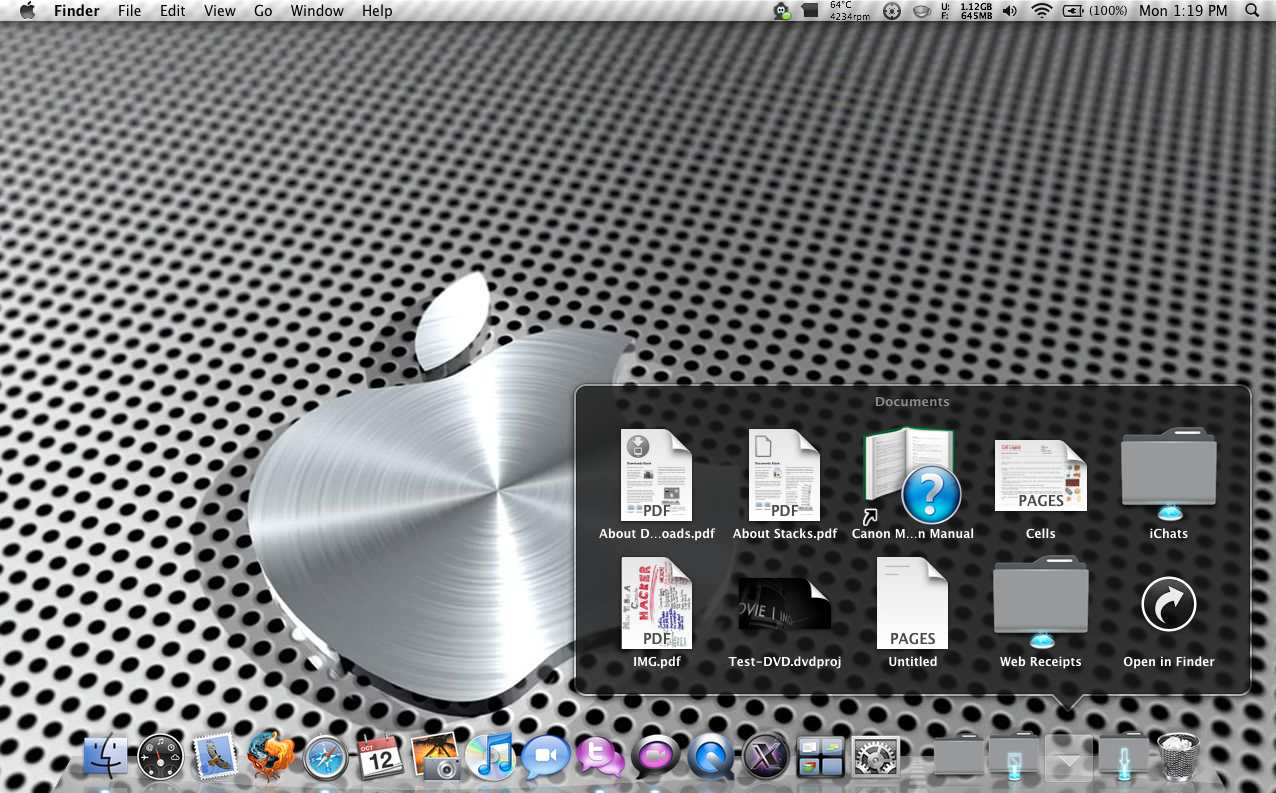Click the Adium duck status icon
The width and height of the screenshot is (1276, 793).
(x=783, y=11)
